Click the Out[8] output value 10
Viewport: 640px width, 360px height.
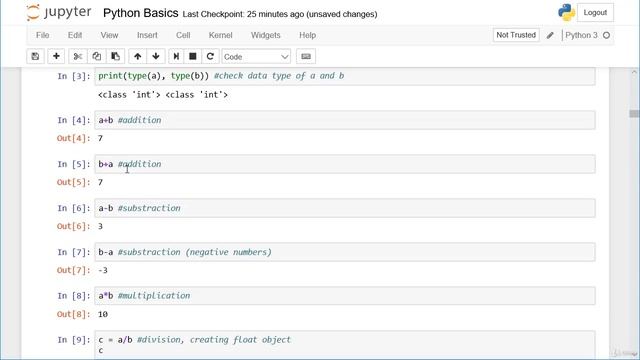coord(103,314)
